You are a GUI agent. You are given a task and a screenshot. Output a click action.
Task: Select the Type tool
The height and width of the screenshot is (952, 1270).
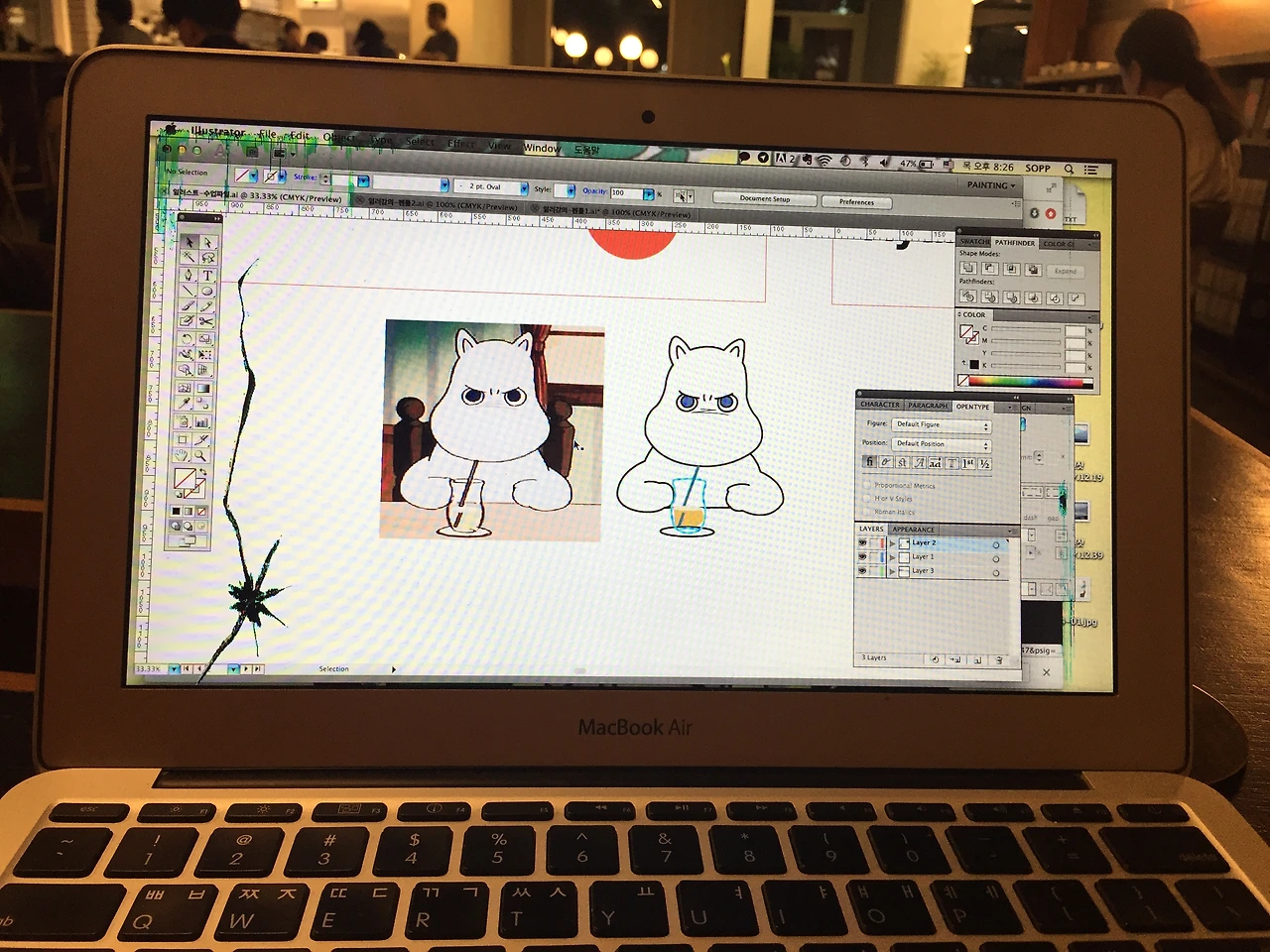click(207, 276)
